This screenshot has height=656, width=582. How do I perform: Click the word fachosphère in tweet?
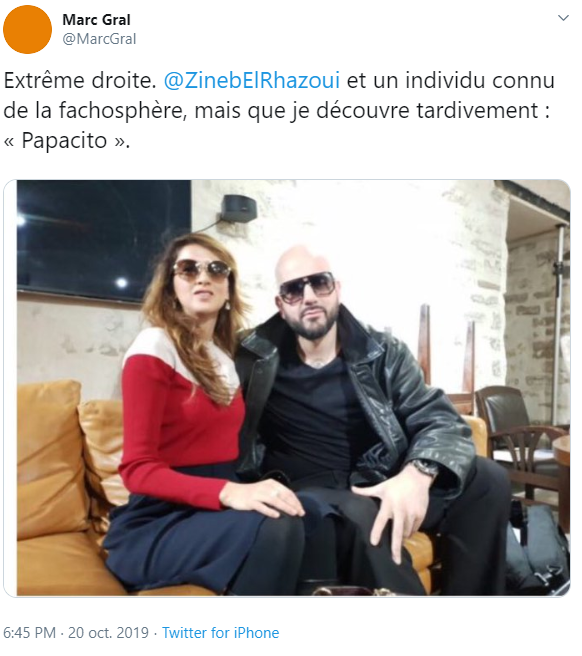[x=122, y=110]
